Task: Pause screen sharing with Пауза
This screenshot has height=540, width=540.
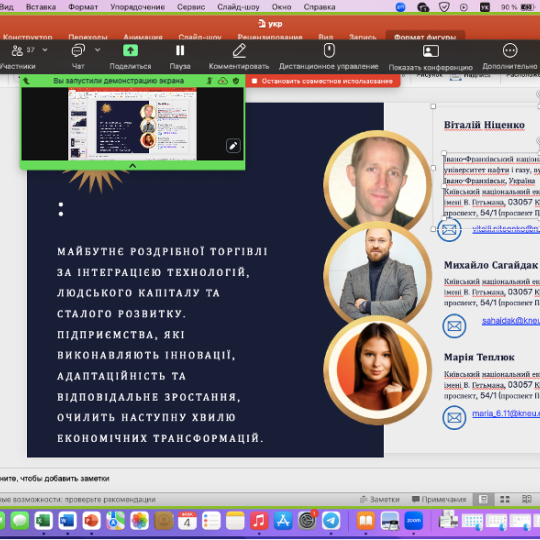Action: 180,56
